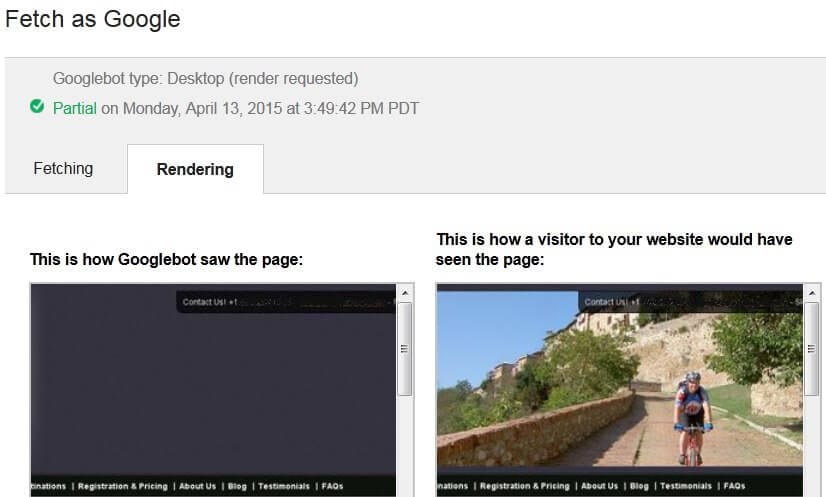This screenshot has height=497, width=826.
Task: Open Testimonials in visitor preview
Action: point(686,486)
